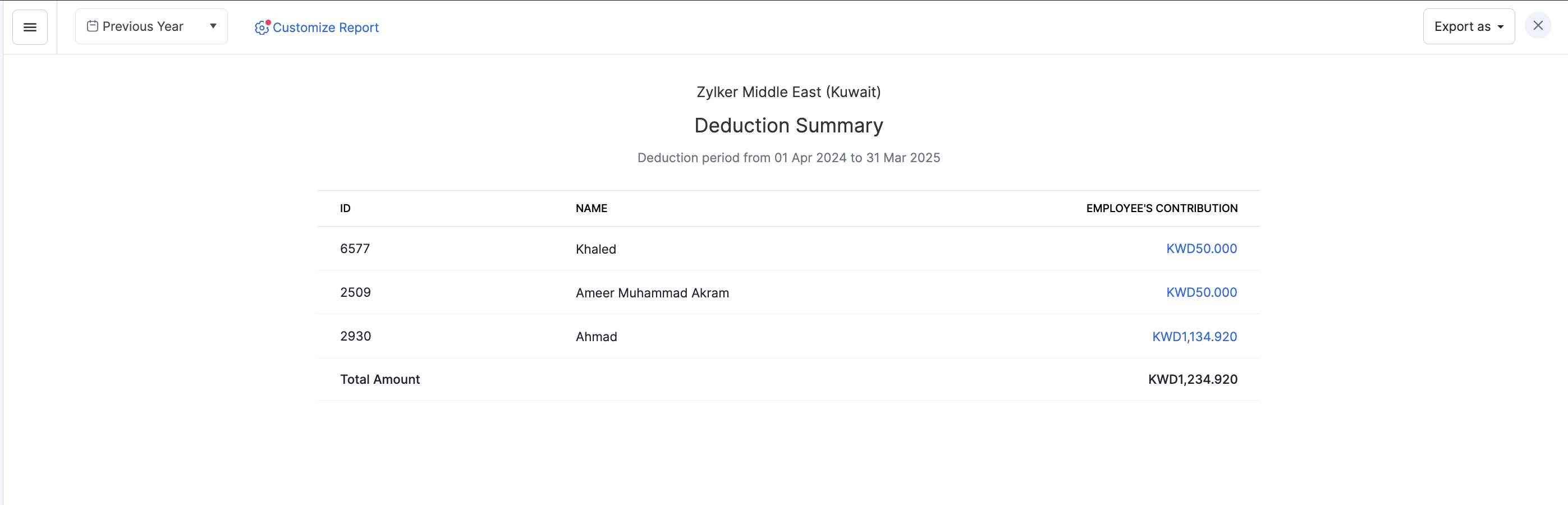Open the hamburger menu icon
Image resolution: width=1568 pixels, height=505 pixels.
pos(30,27)
